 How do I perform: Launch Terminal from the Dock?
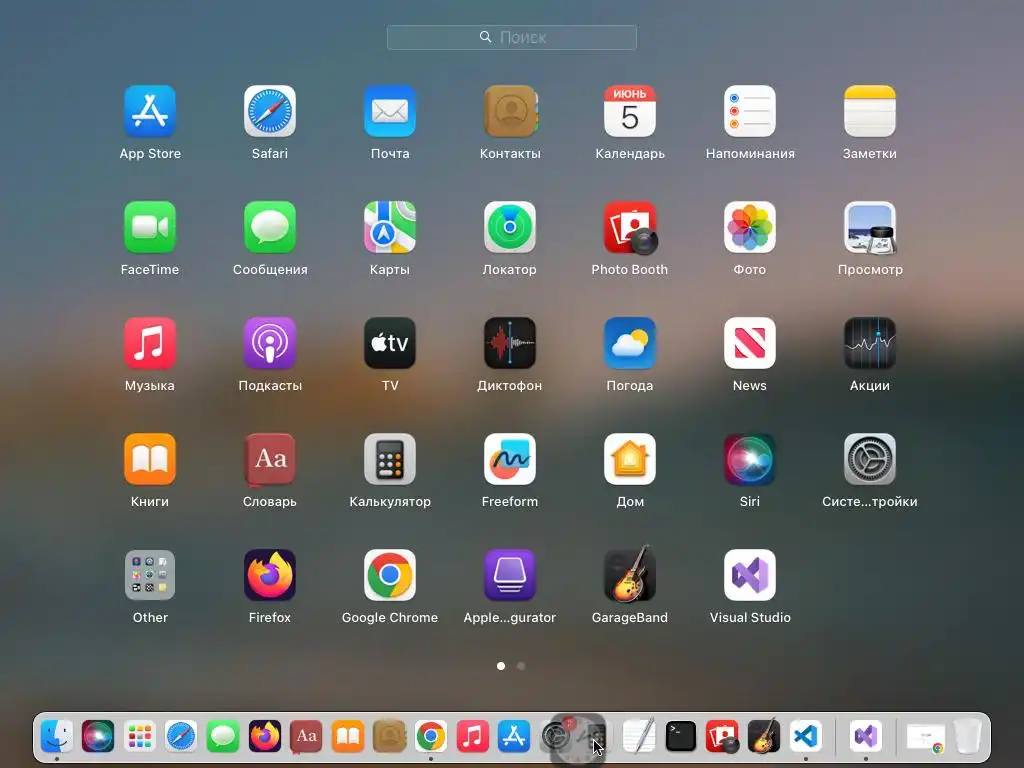point(680,737)
